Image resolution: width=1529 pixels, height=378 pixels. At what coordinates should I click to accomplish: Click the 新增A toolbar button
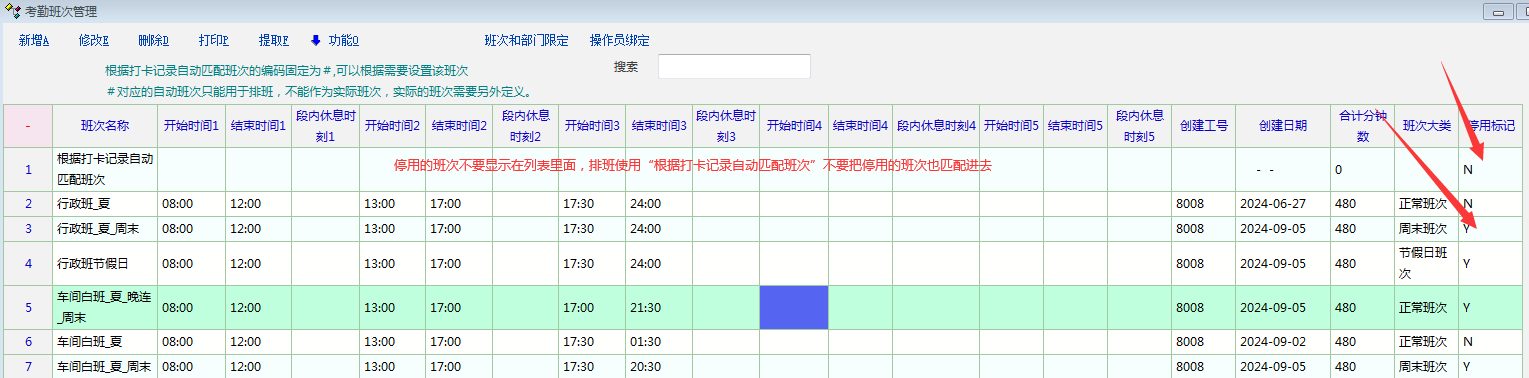click(x=34, y=41)
